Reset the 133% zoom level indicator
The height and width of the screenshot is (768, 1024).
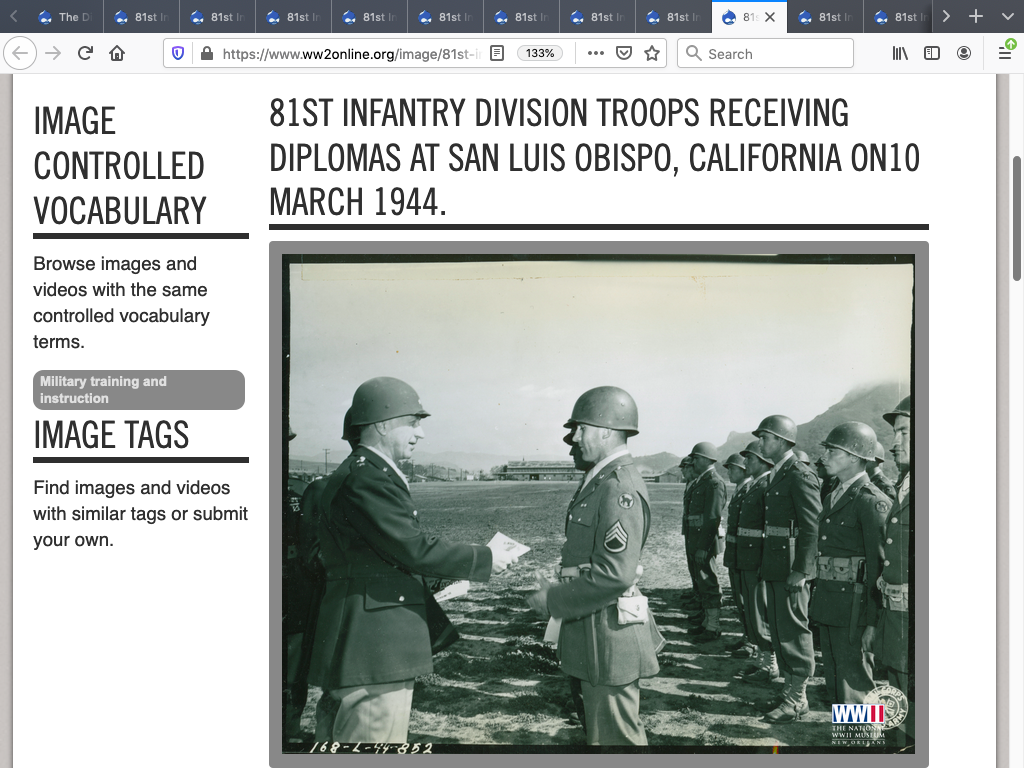coord(540,53)
